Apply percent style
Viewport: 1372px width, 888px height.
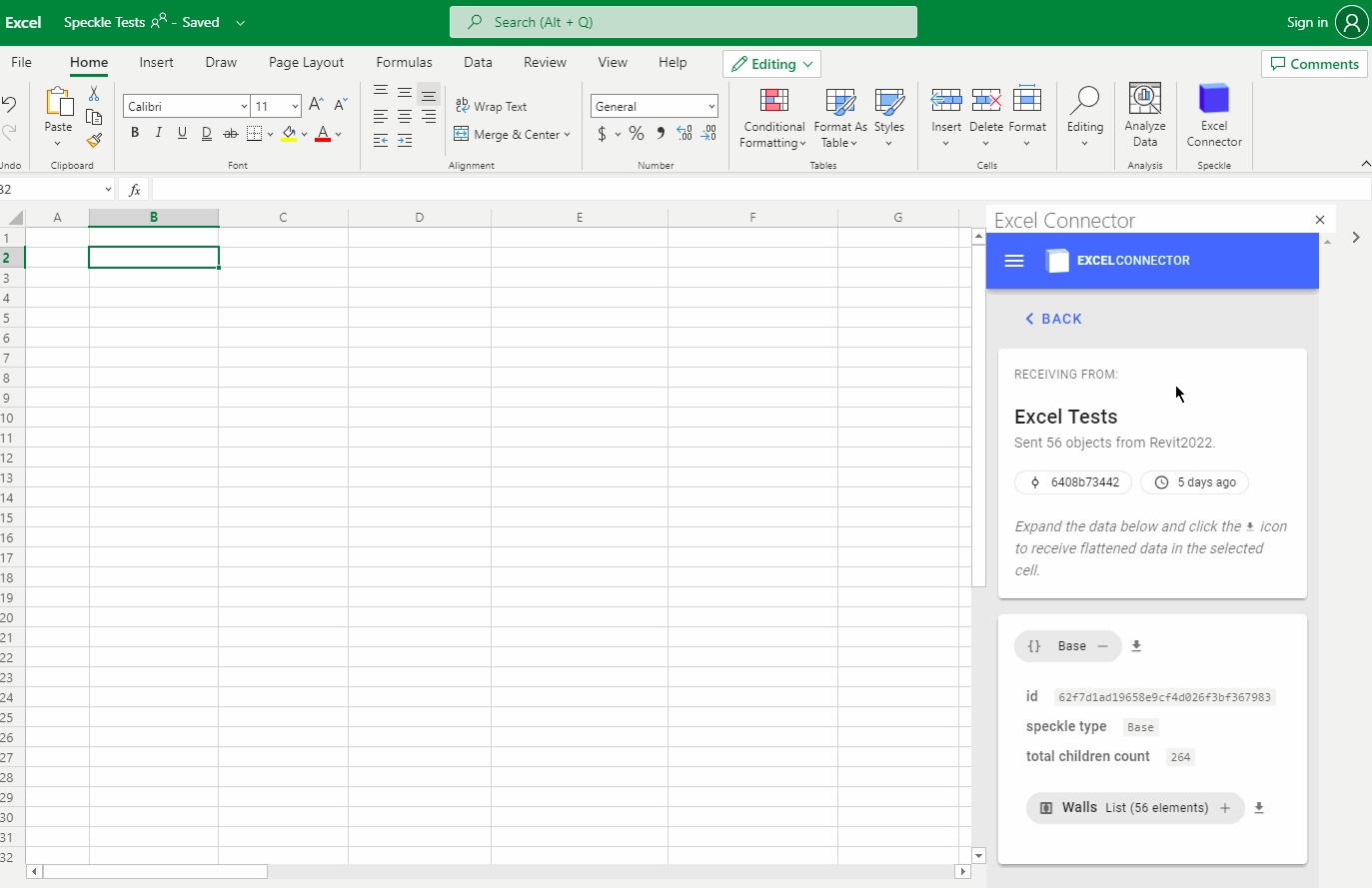click(x=637, y=134)
